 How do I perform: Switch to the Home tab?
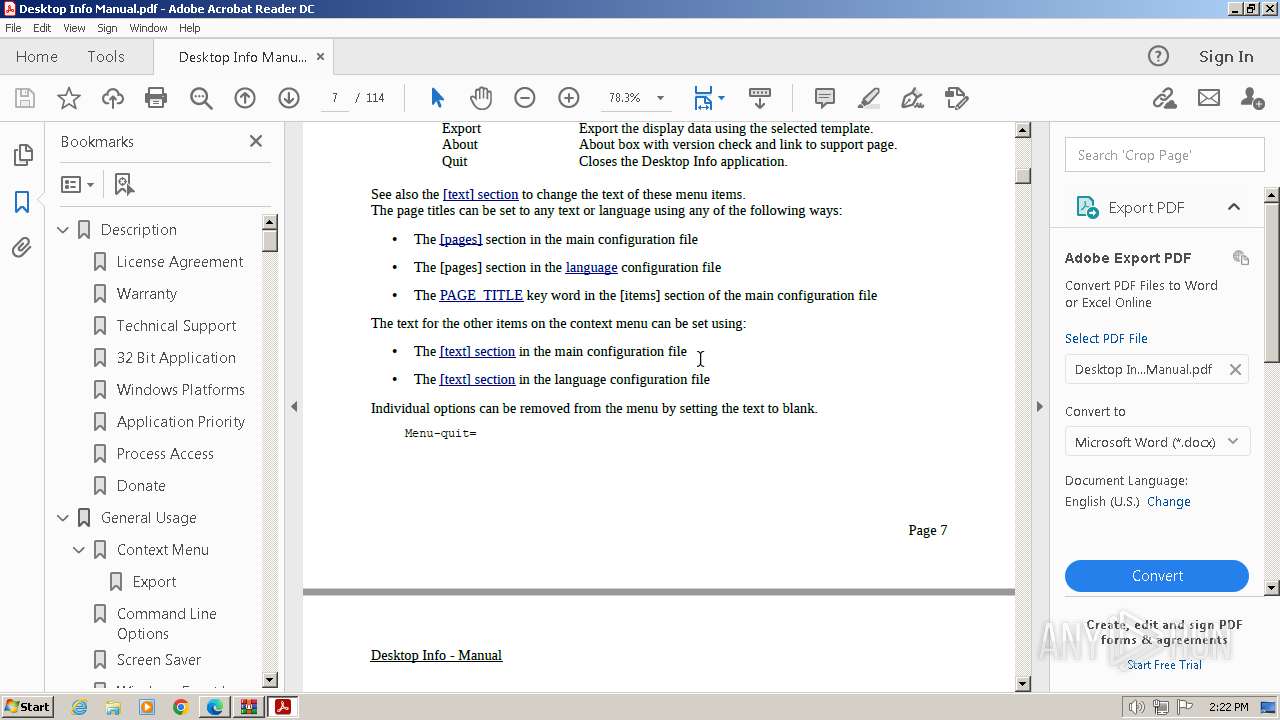point(37,56)
